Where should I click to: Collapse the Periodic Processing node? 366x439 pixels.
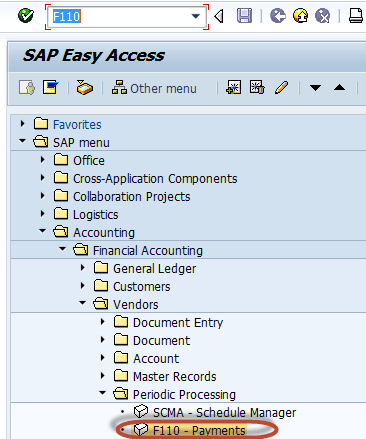point(103,393)
